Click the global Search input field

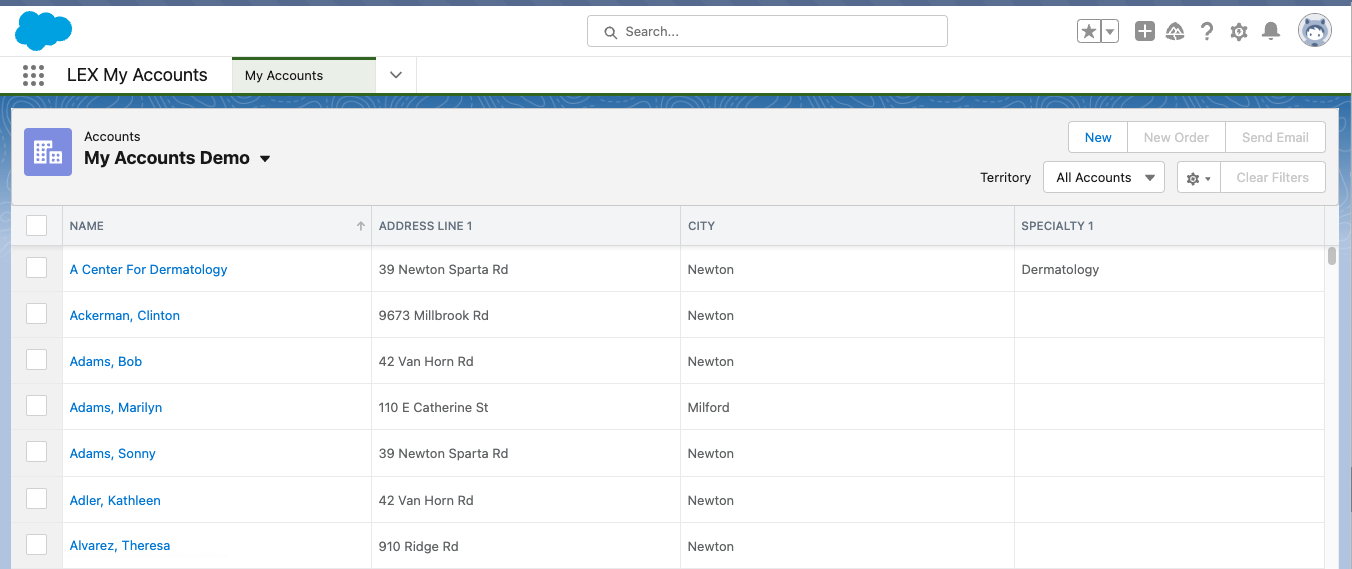767,32
